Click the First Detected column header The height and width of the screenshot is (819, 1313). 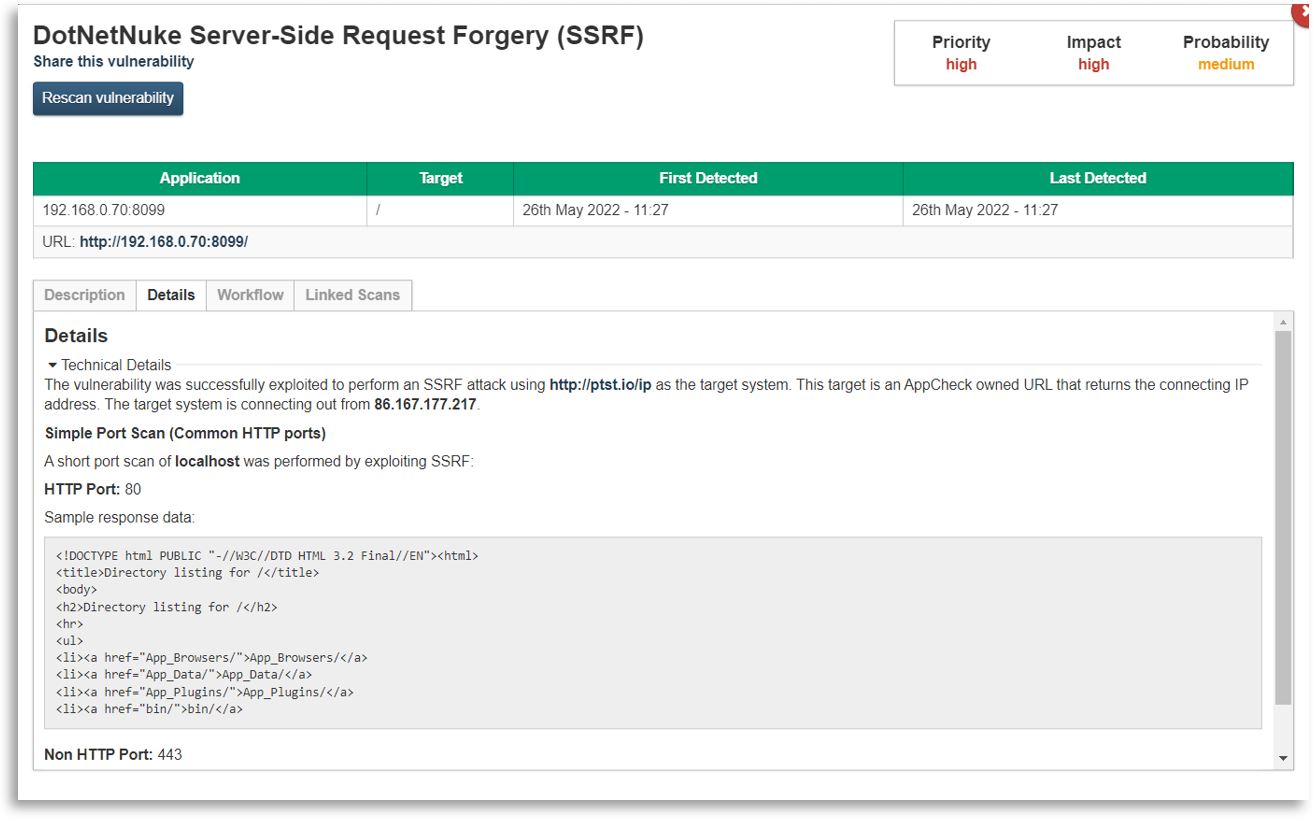coord(708,178)
